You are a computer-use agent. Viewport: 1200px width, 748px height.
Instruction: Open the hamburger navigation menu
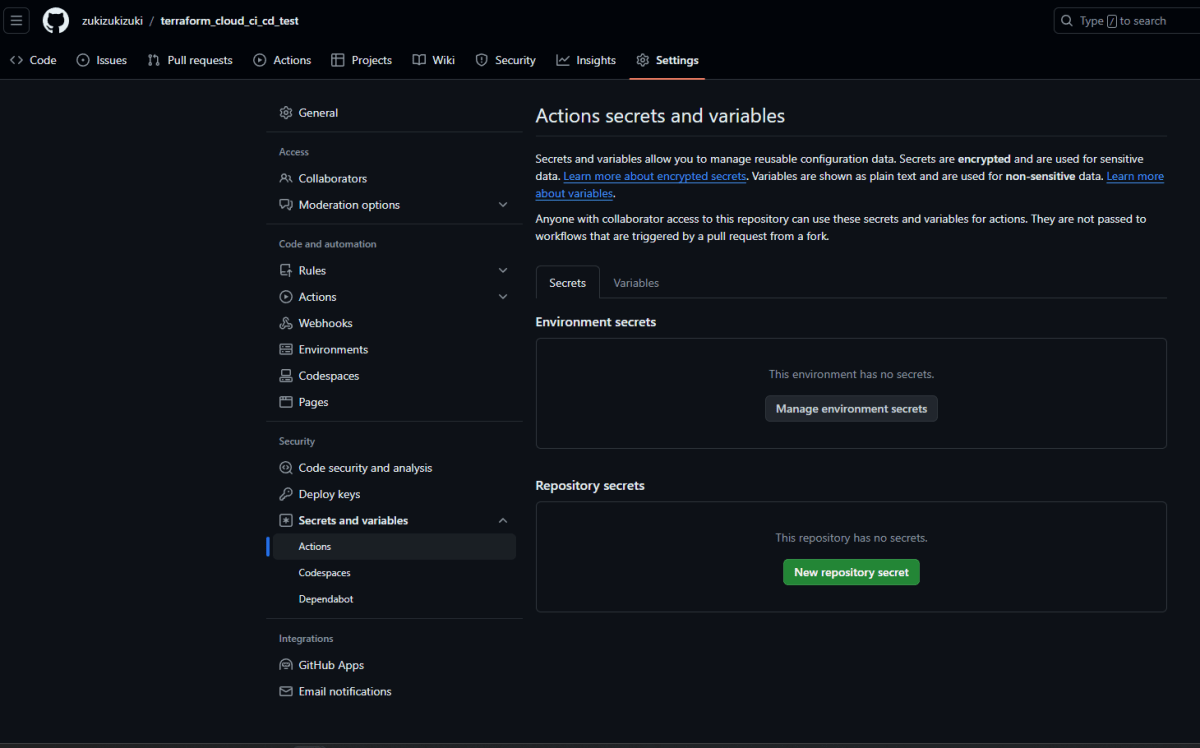pos(17,20)
